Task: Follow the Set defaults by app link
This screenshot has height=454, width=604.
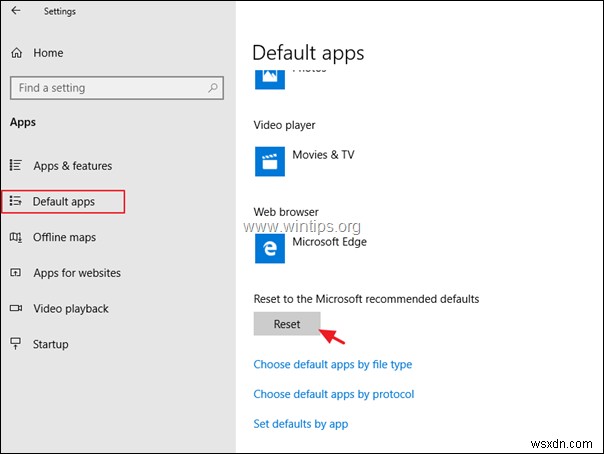Action: pyautogui.click(x=301, y=424)
